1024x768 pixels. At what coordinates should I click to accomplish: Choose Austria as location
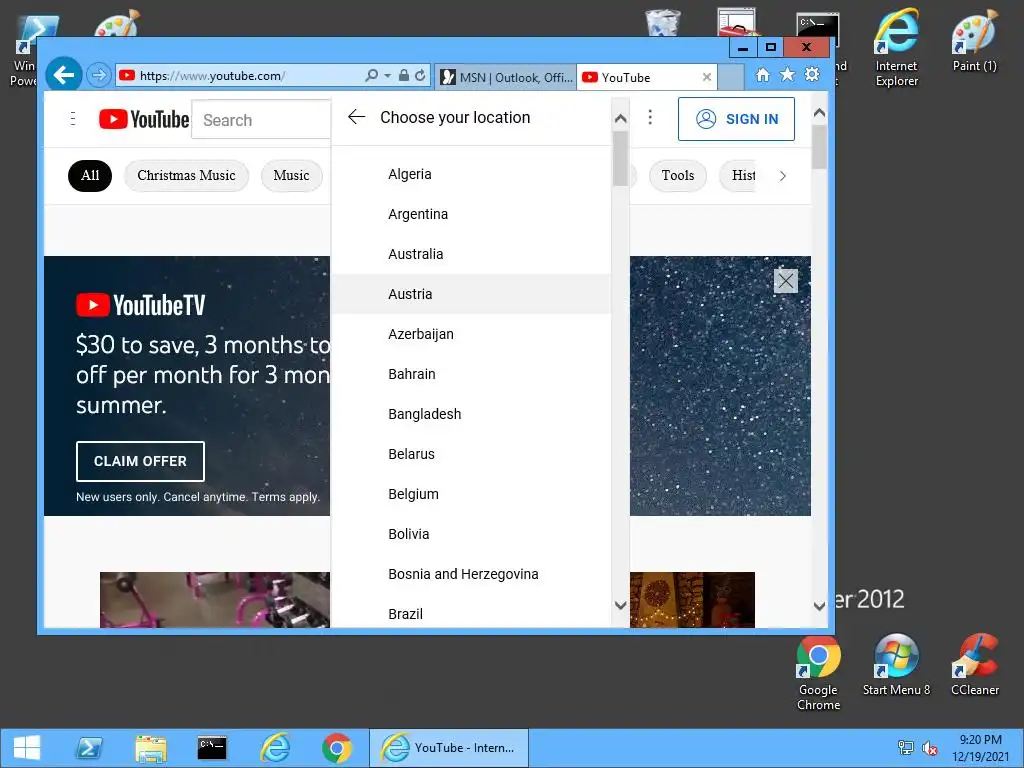[x=471, y=294]
